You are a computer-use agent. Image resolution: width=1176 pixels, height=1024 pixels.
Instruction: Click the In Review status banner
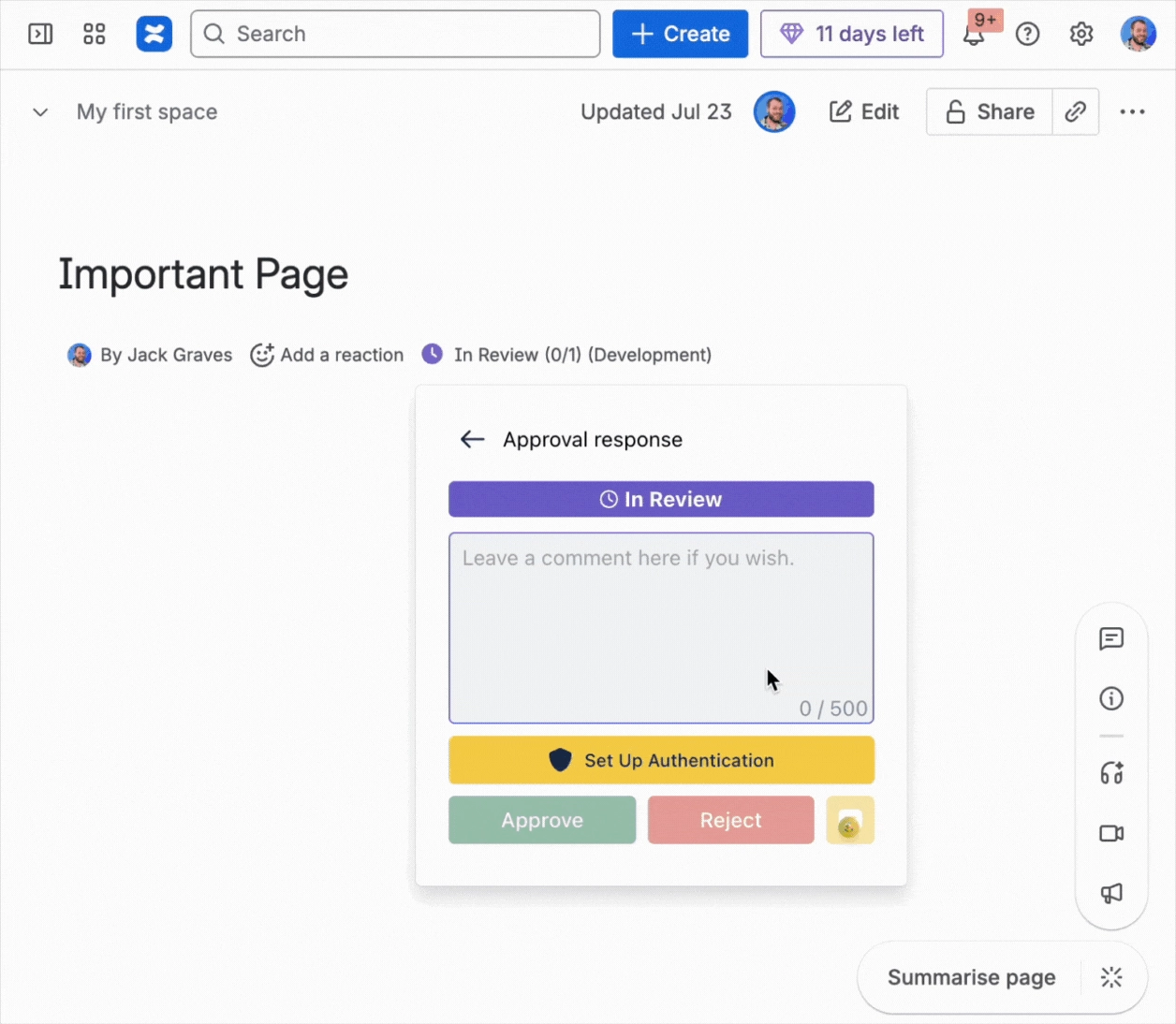pos(661,499)
